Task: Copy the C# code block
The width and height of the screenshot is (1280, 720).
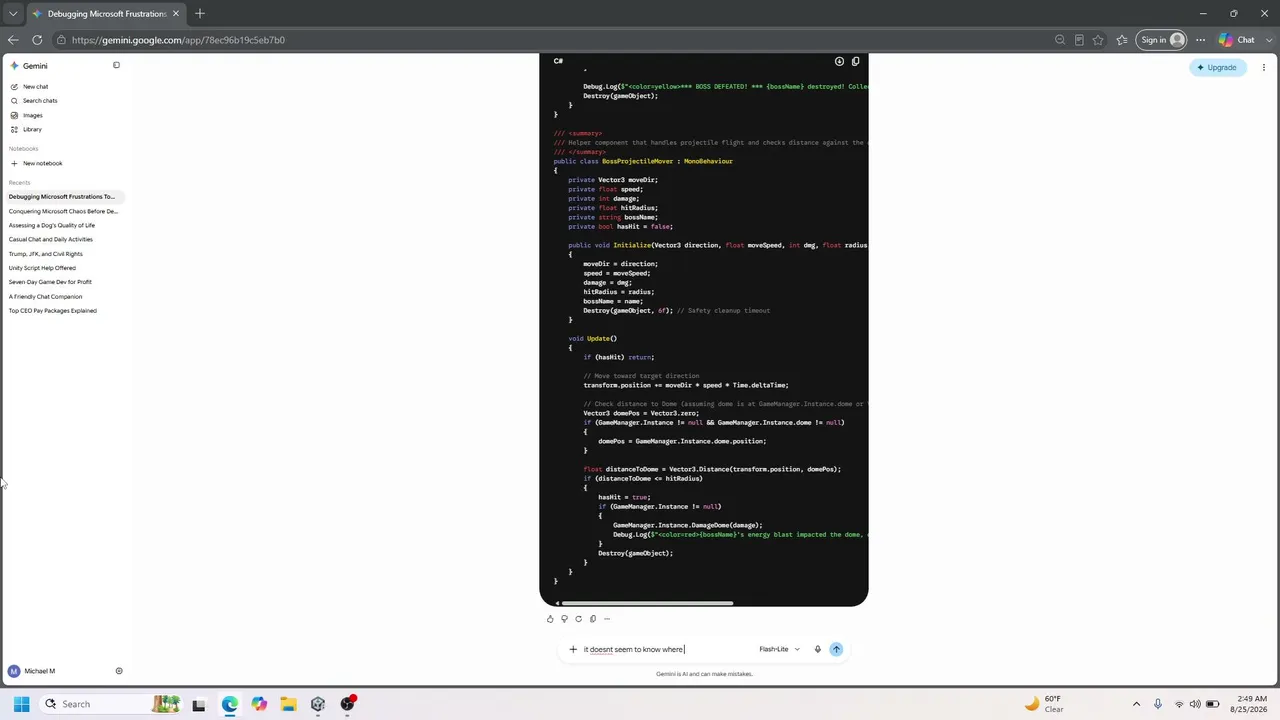Action: coord(855,61)
